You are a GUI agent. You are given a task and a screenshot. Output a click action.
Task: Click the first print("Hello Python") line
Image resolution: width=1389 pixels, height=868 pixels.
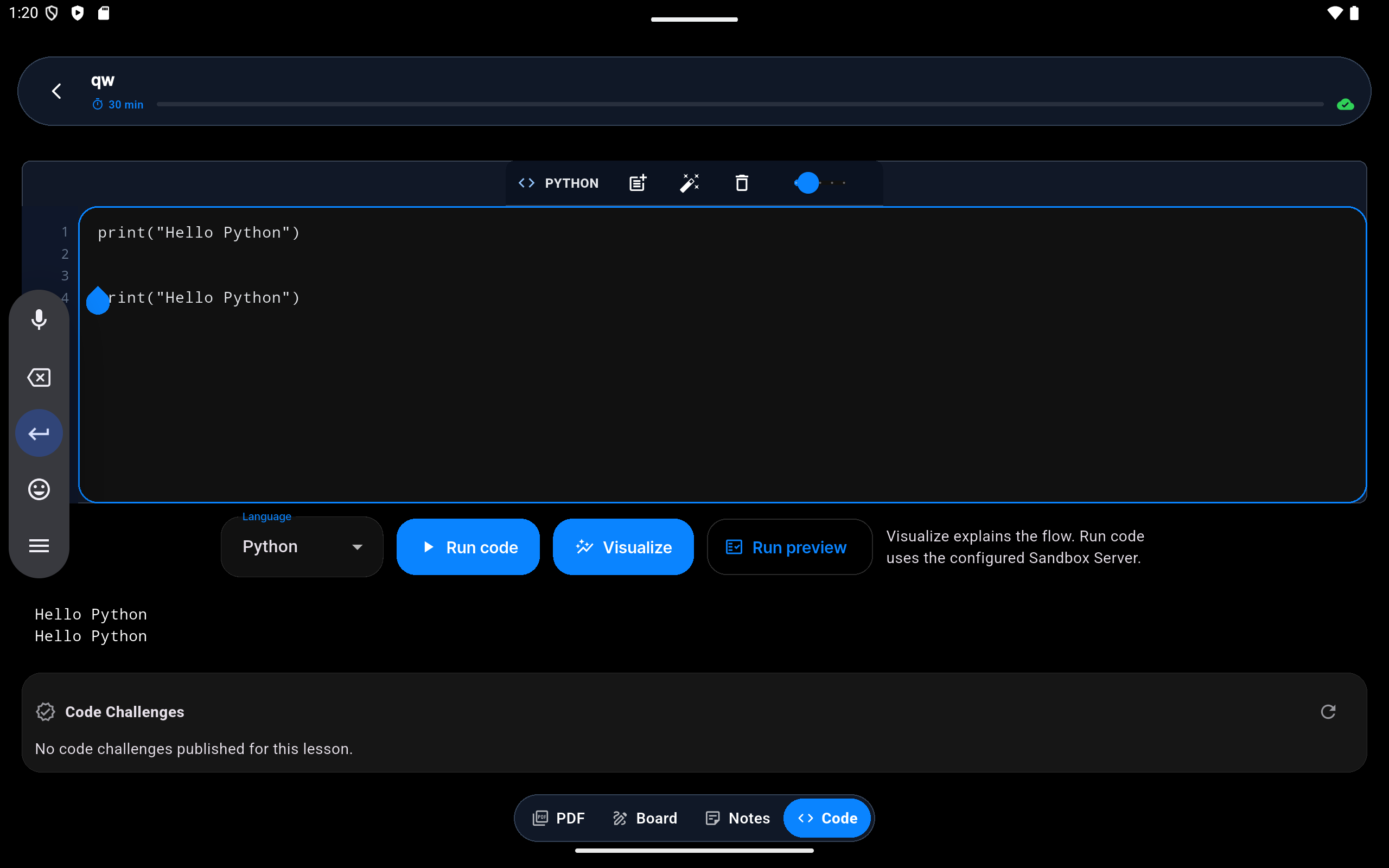coord(199,233)
